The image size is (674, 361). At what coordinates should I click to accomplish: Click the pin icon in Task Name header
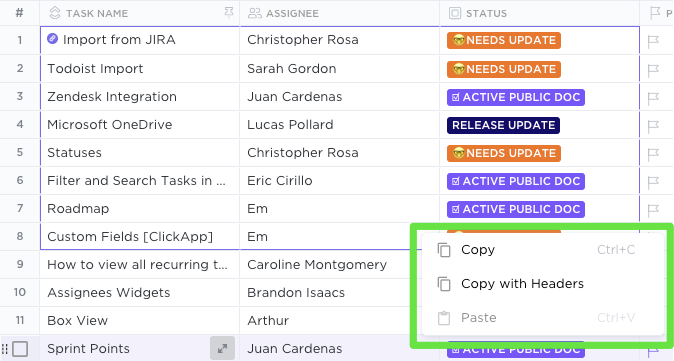tap(229, 13)
